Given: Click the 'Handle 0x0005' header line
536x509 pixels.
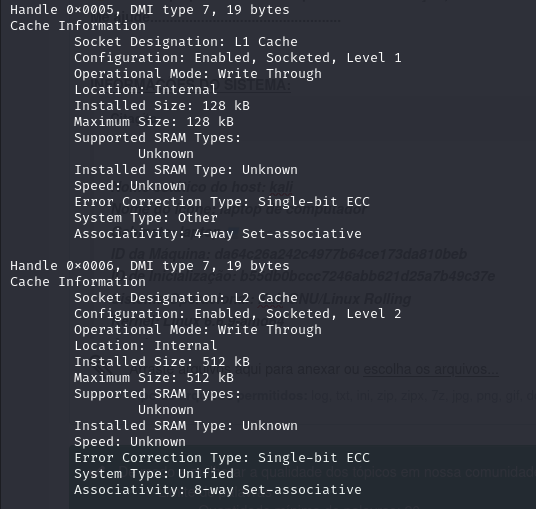Looking at the screenshot, I should [150, 10].
